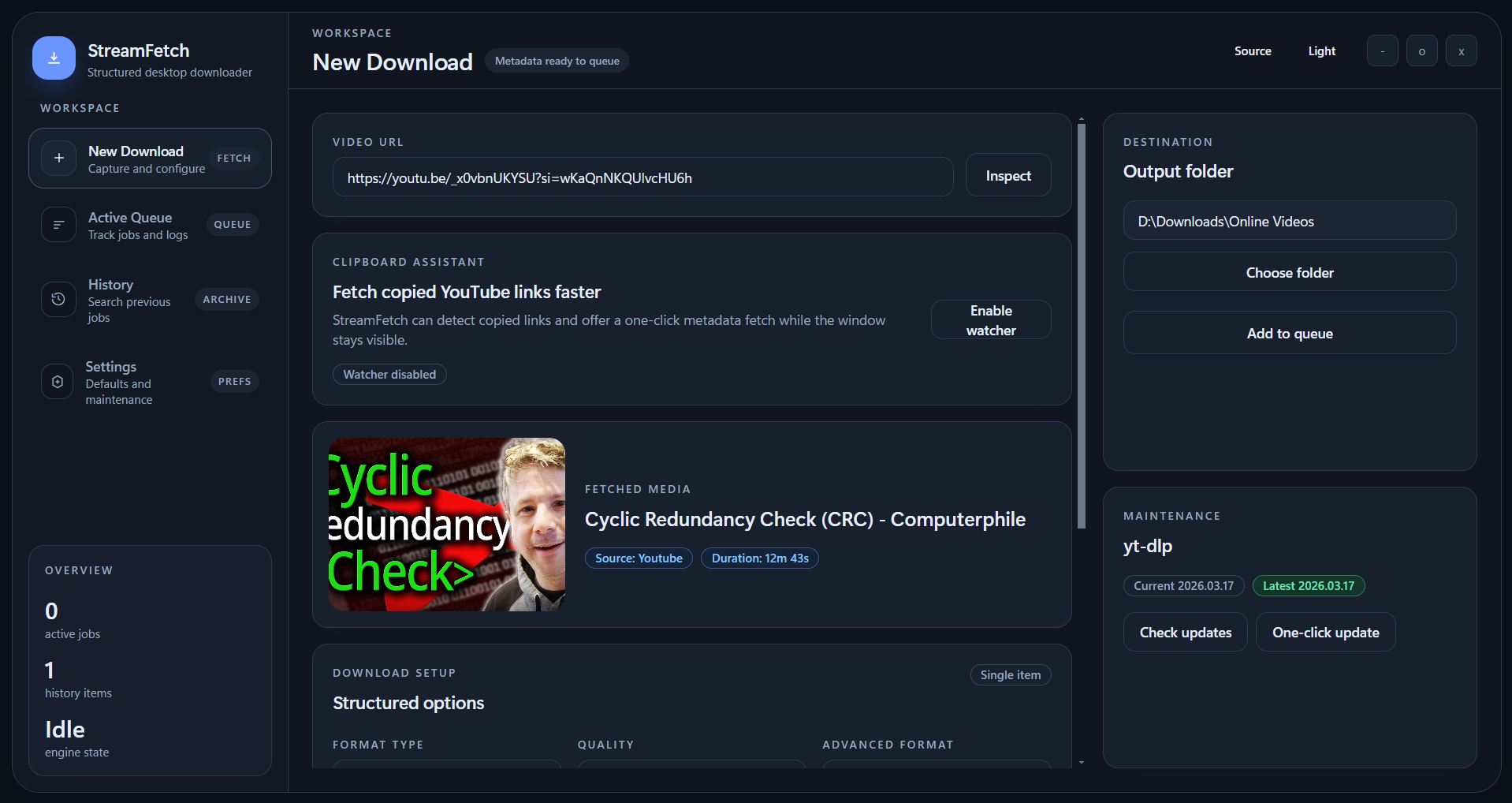This screenshot has width=1512, height=803.
Task: Click the plus icon beside New Download
Action: tap(59, 158)
